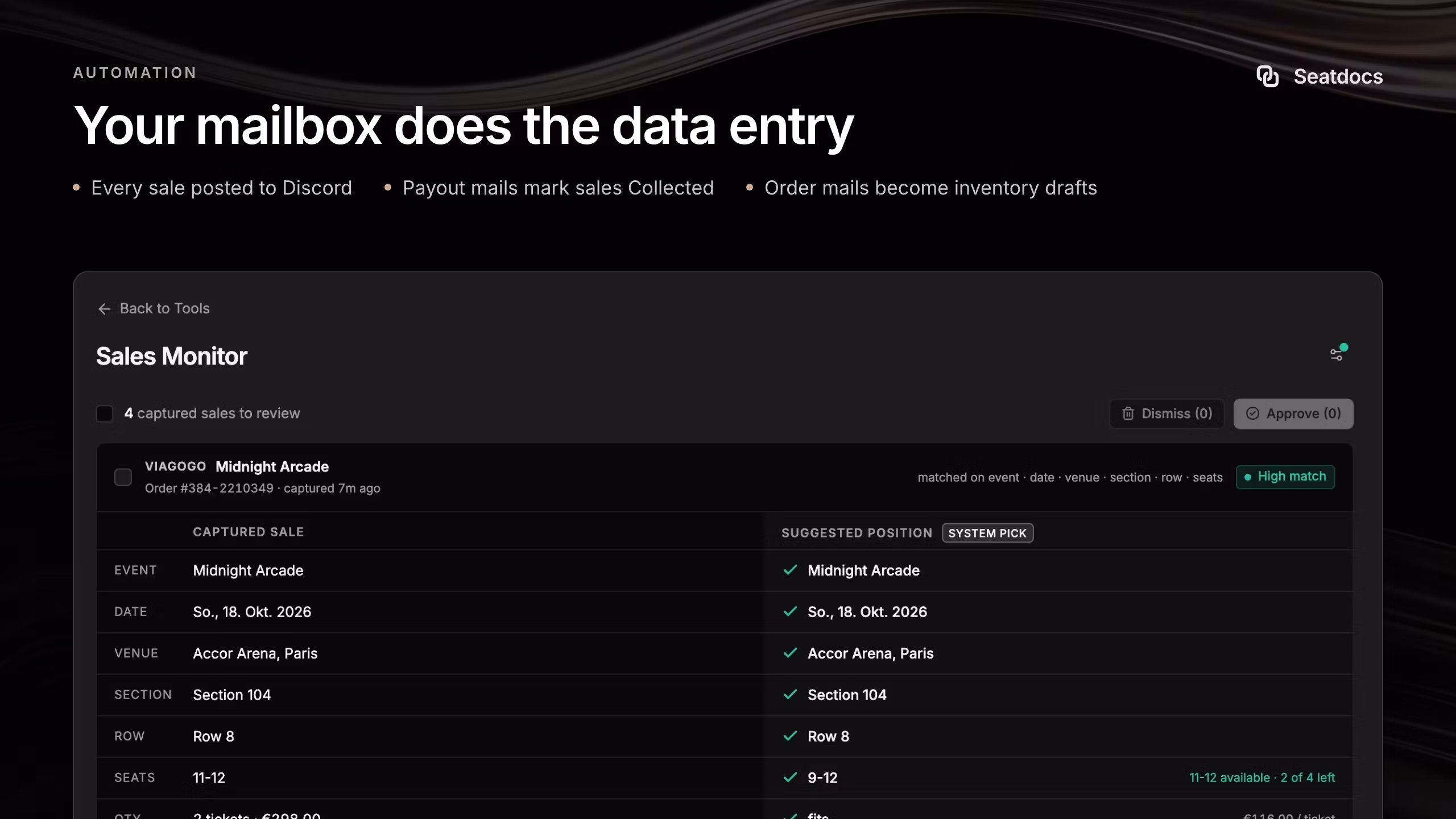Click the 'Sales Monitor' heading

pyautogui.click(x=171, y=356)
